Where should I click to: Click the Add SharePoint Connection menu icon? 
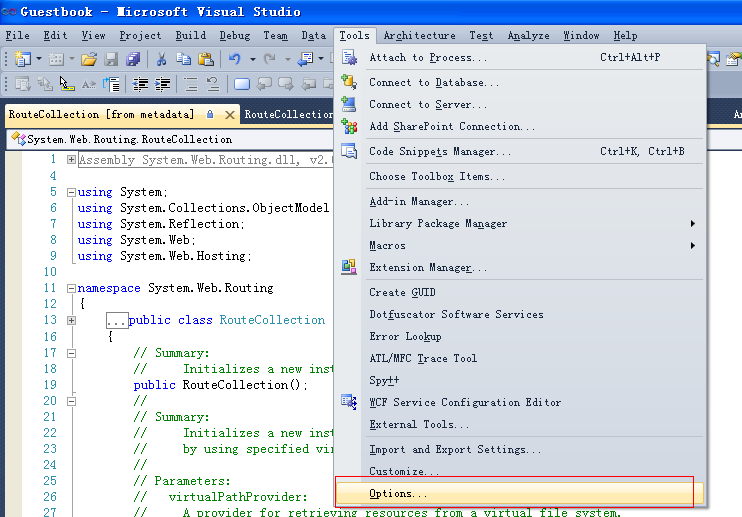click(x=349, y=126)
